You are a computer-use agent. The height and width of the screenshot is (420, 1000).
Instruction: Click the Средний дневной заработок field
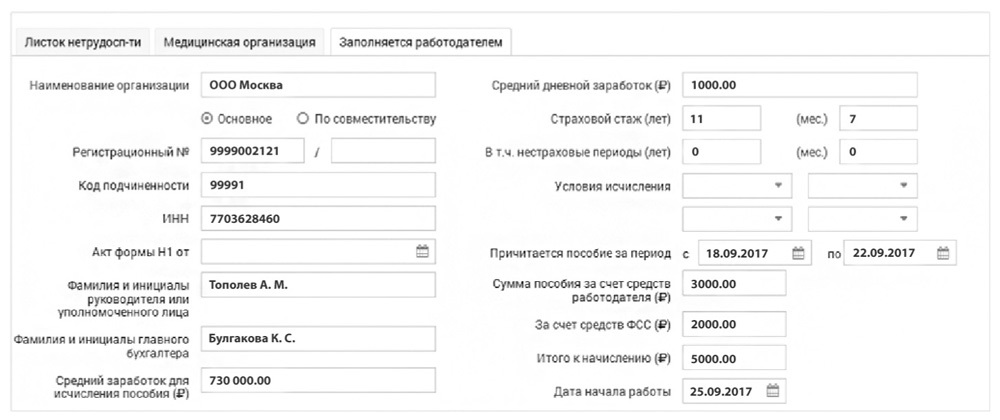(800, 85)
